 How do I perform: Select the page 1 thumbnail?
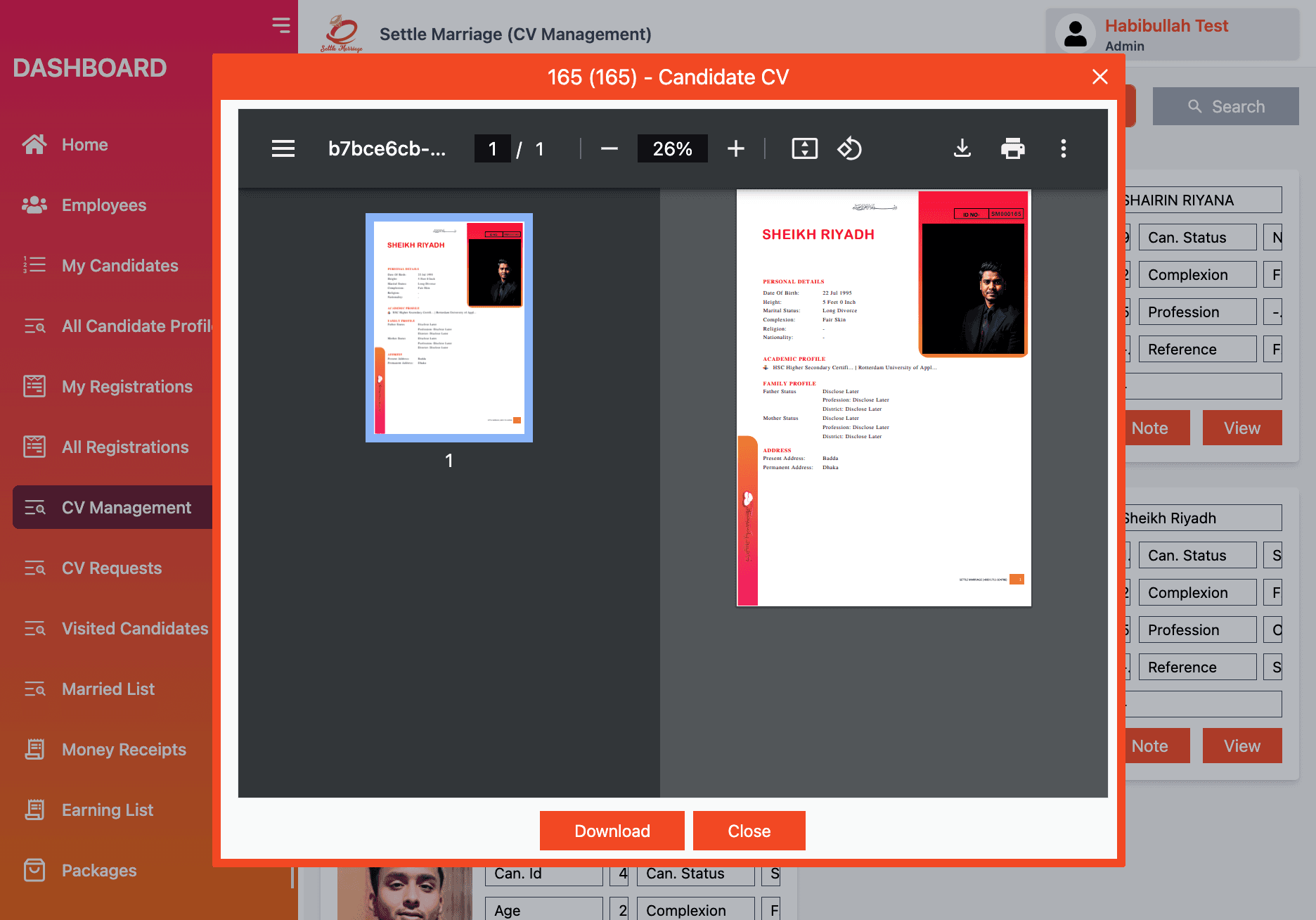(449, 328)
